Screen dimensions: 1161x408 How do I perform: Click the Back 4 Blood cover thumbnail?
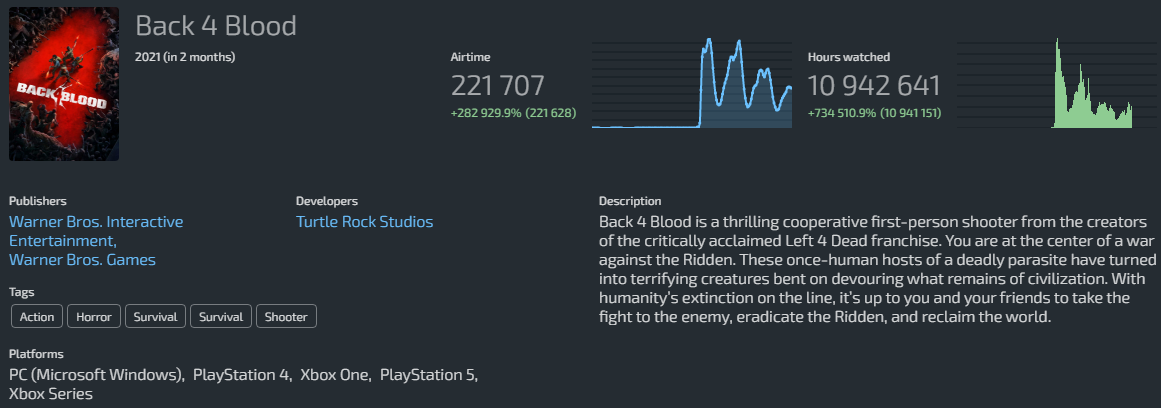[x=64, y=84]
